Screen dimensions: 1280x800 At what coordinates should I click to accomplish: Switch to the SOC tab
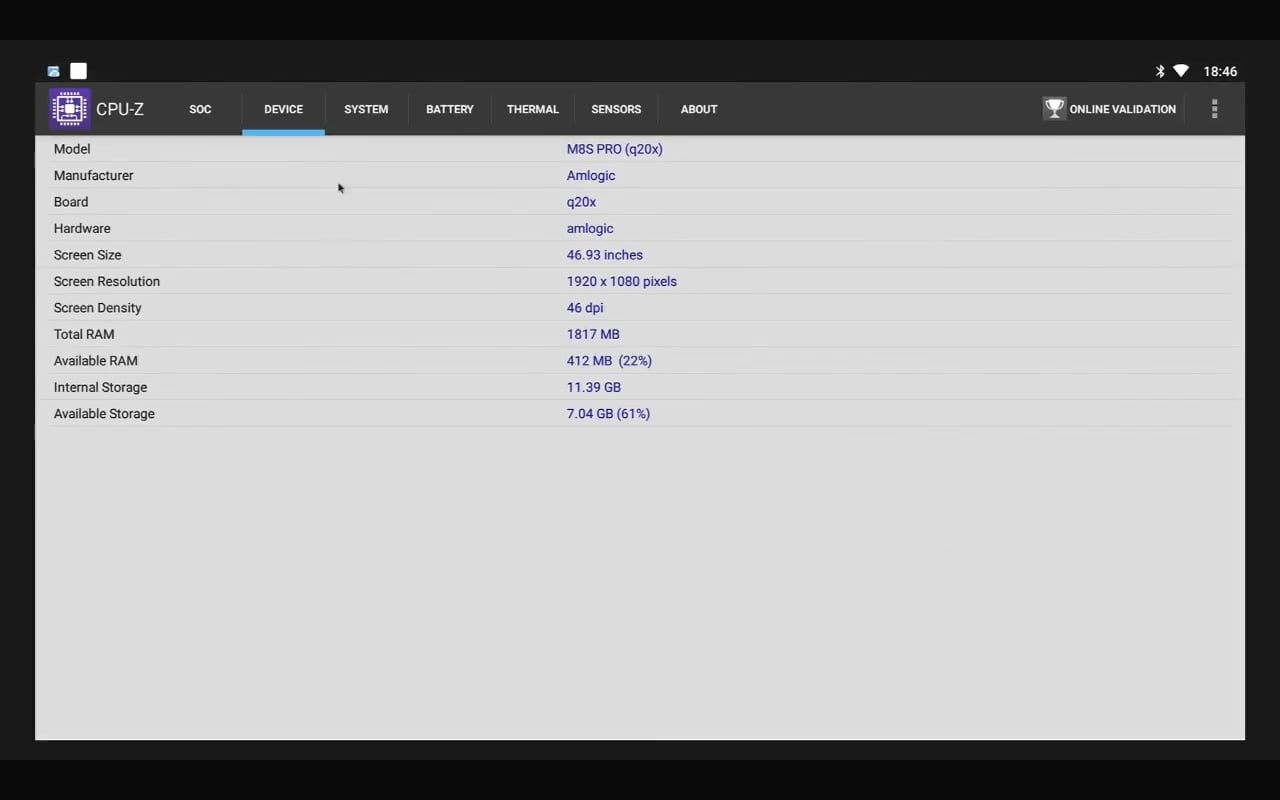click(x=200, y=109)
